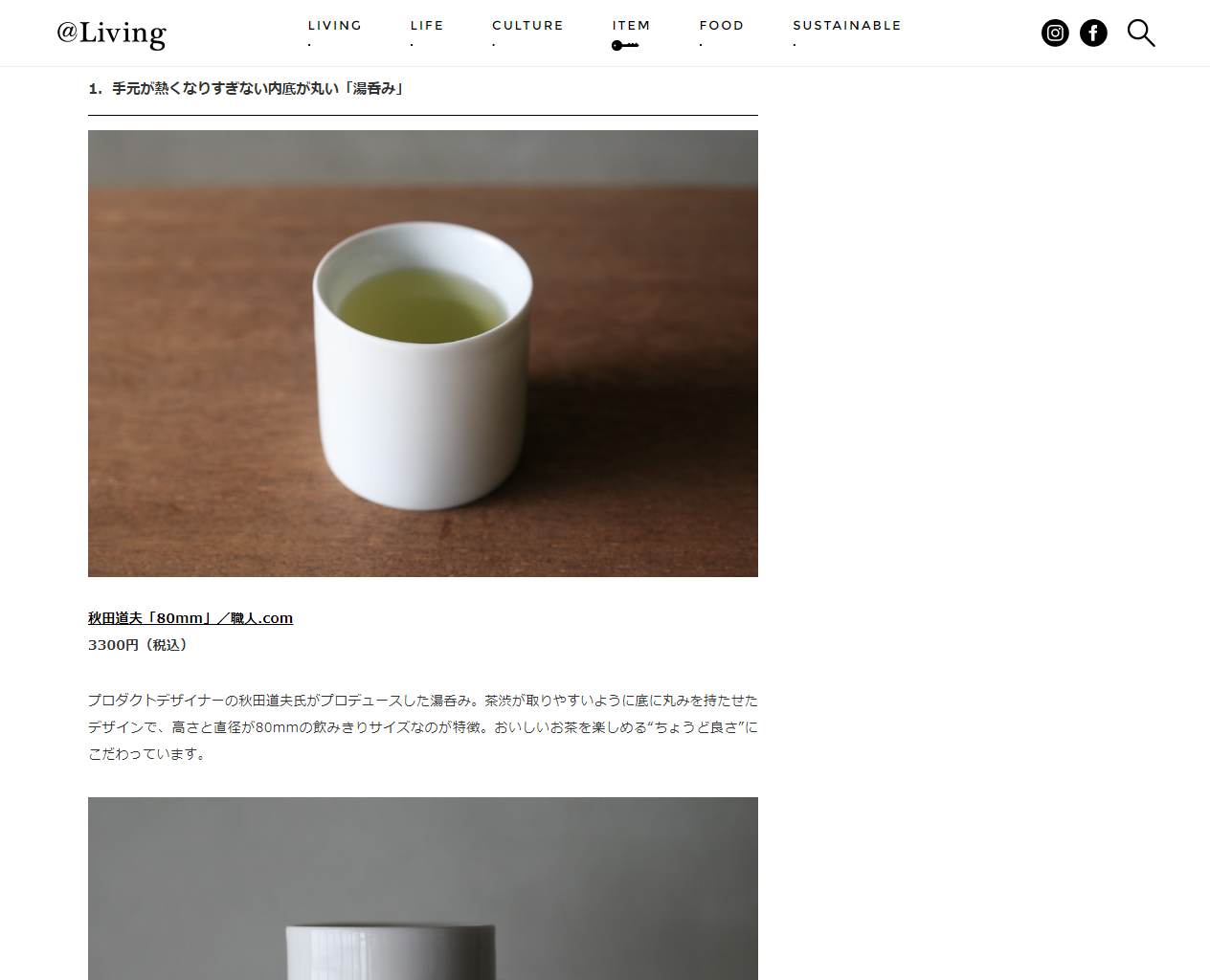
Task: Open the Facebook icon link
Action: pyautogui.click(x=1093, y=33)
